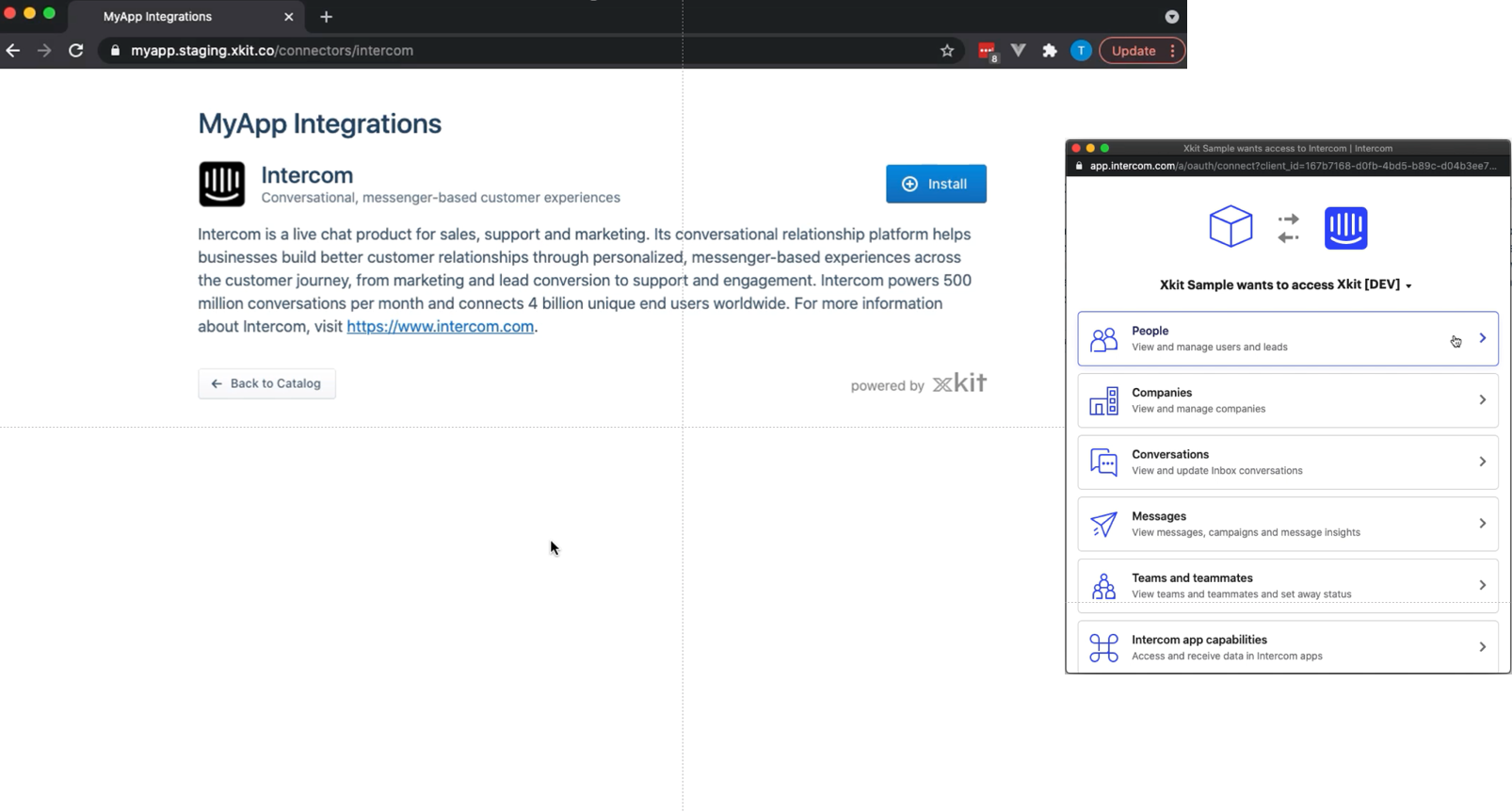The width and height of the screenshot is (1512, 812).
Task: Click the People users icon
Action: [1103, 339]
